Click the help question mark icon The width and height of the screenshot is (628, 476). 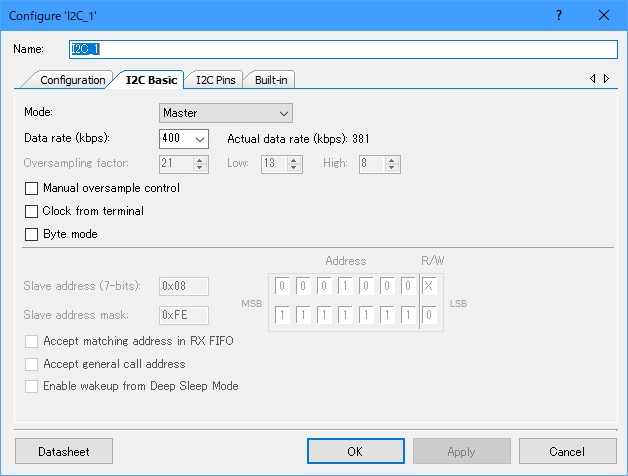[559, 15]
